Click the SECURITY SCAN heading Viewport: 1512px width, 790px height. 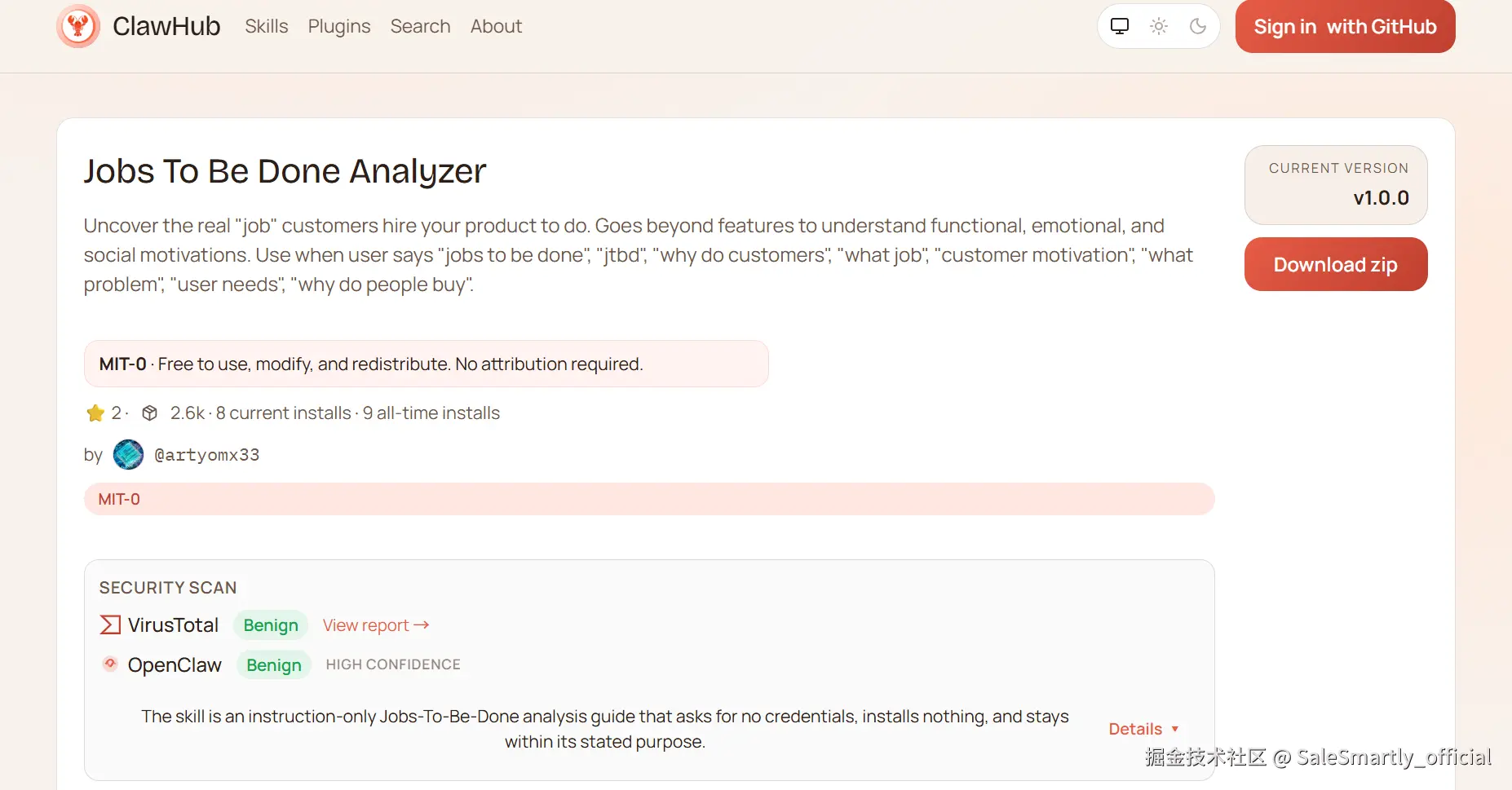[x=168, y=588]
